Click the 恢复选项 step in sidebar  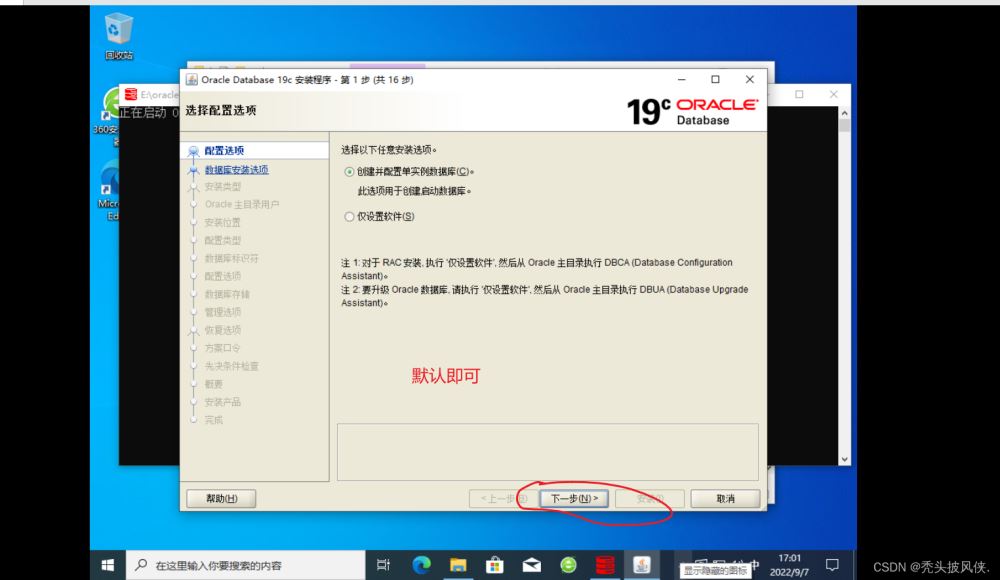tap(223, 330)
